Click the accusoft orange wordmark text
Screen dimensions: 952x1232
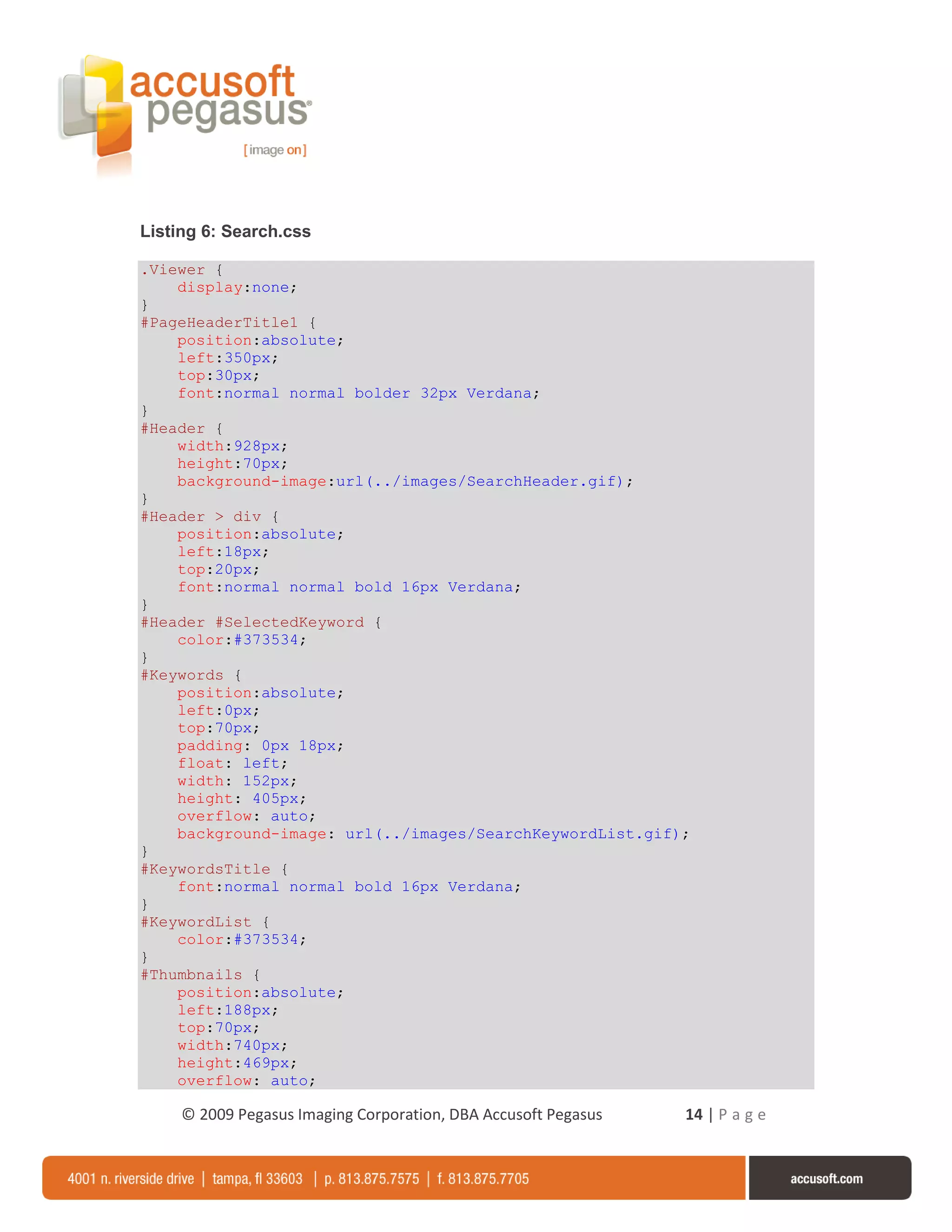(x=212, y=82)
